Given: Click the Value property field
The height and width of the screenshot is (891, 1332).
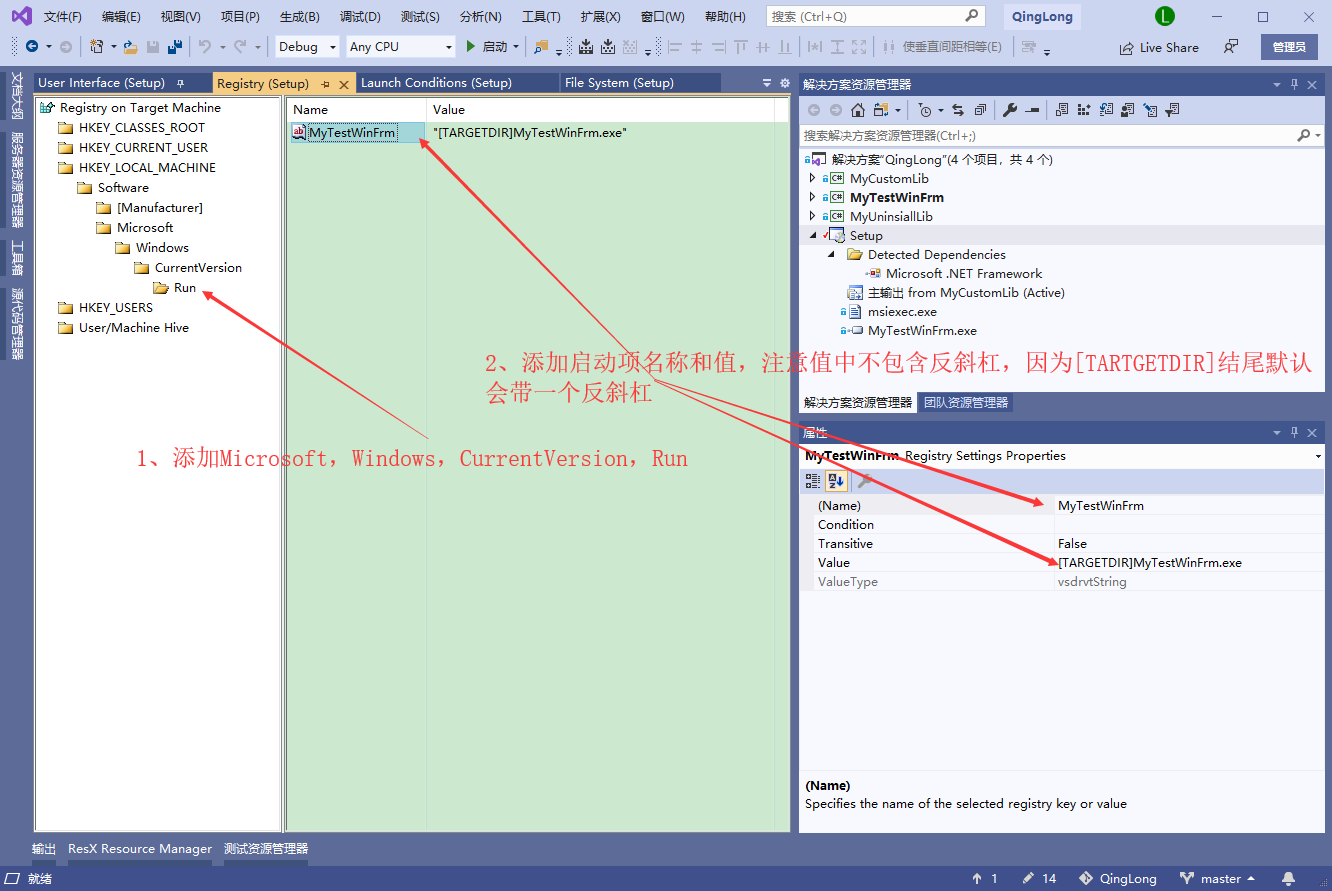Looking at the screenshot, I should (1188, 563).
